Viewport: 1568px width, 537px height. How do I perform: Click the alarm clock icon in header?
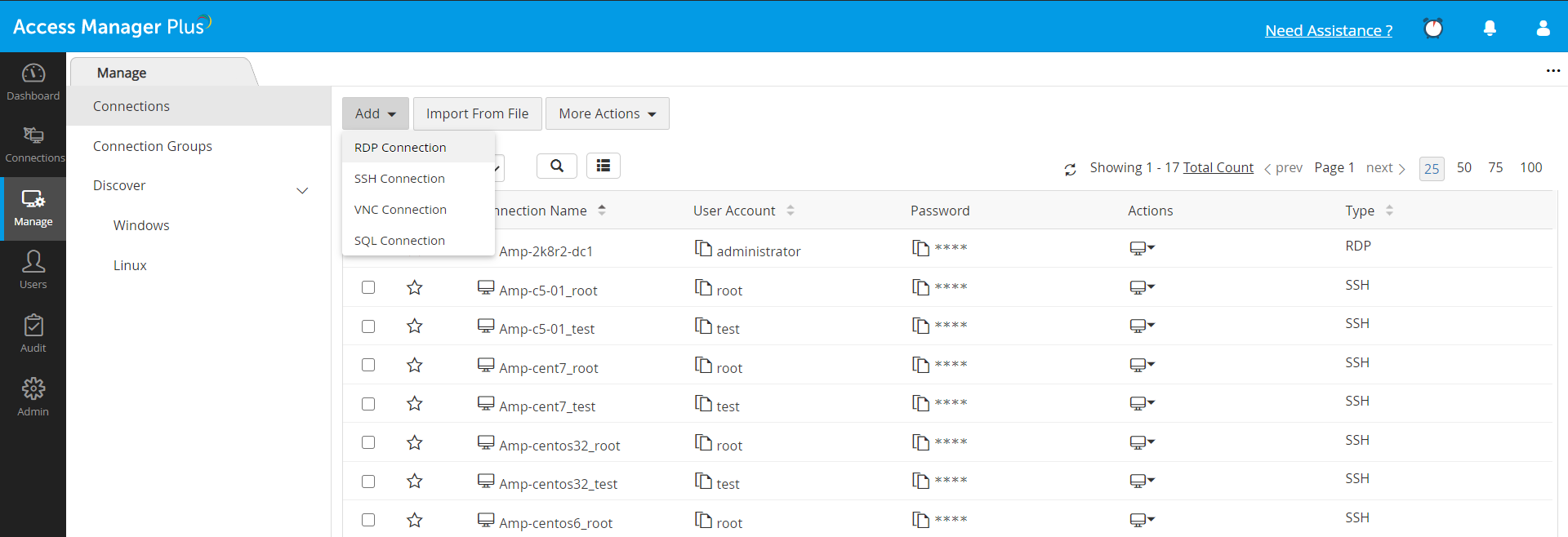coord(1433,29)
